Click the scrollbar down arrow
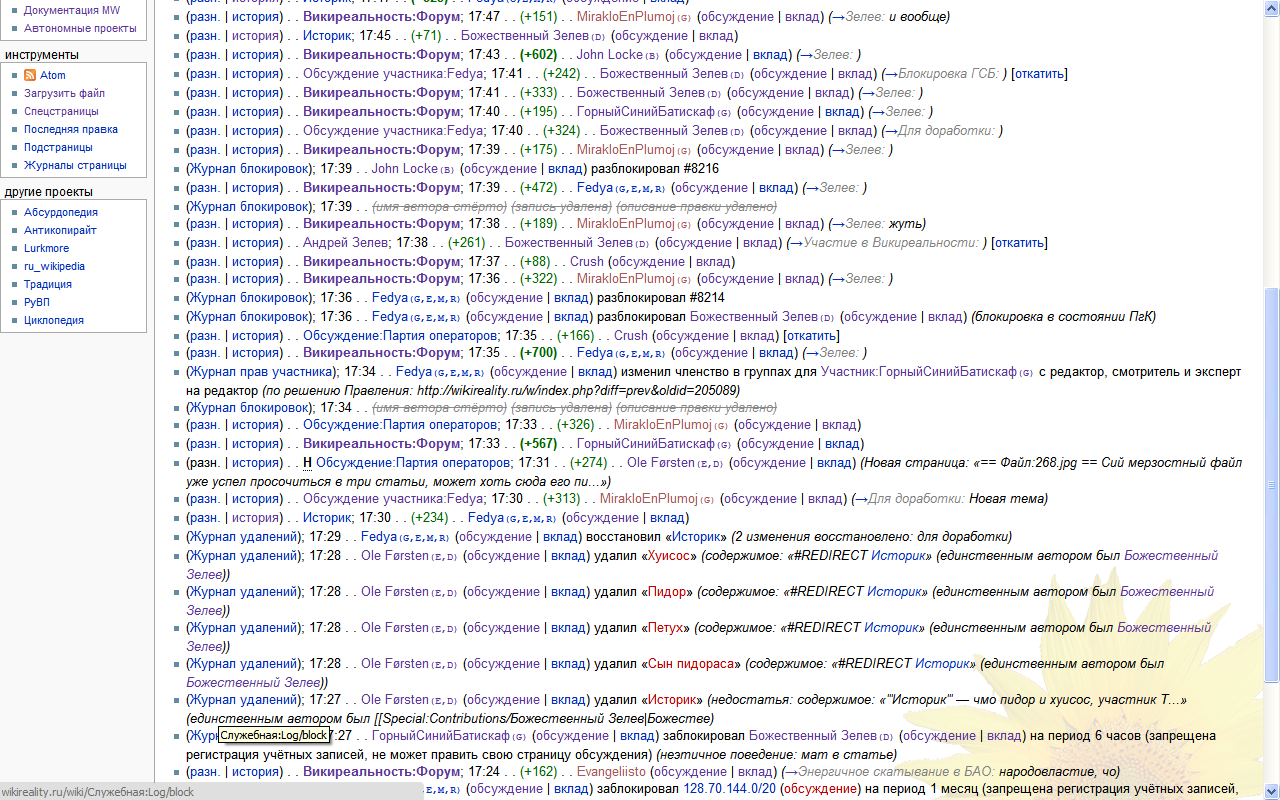 click(1271, 792)
